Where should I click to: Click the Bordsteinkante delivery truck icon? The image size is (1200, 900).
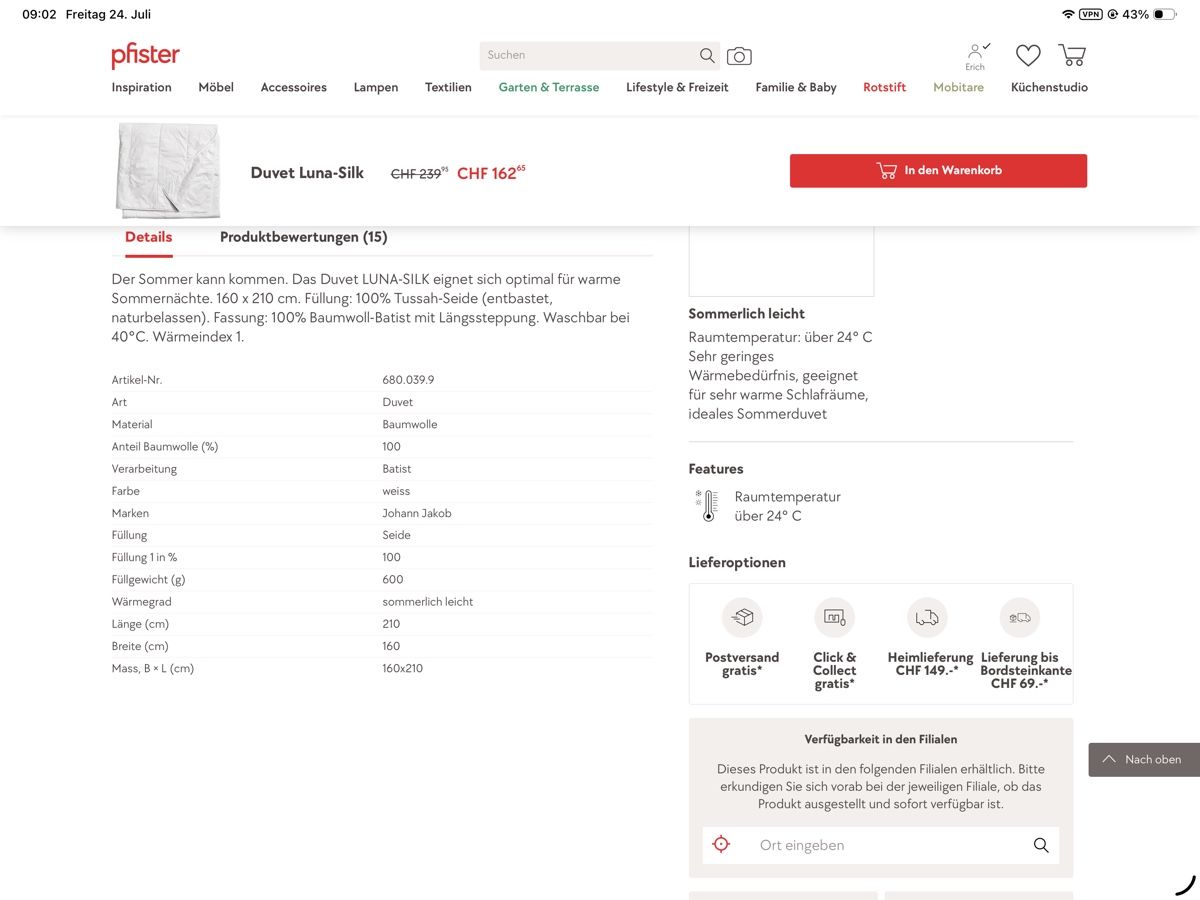pyautogui.click(x=1020, y=617)
